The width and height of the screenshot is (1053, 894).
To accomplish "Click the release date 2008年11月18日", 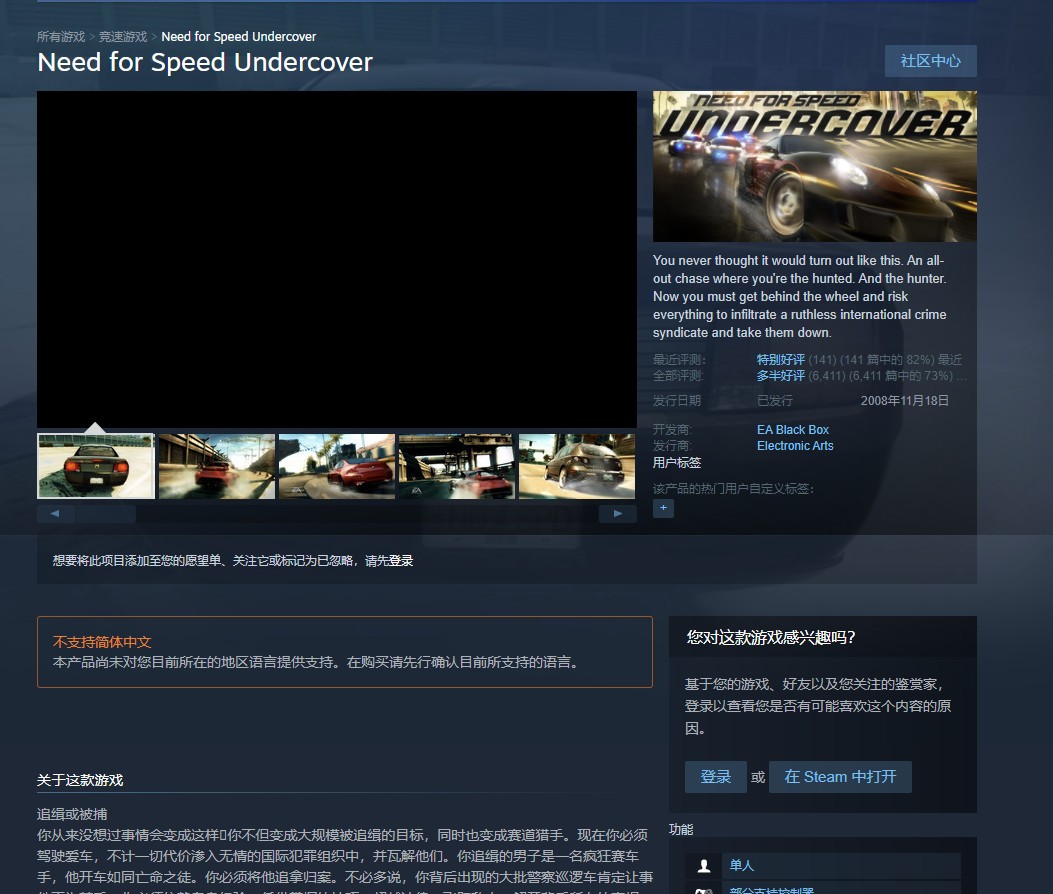I will [x=905, y=401].
